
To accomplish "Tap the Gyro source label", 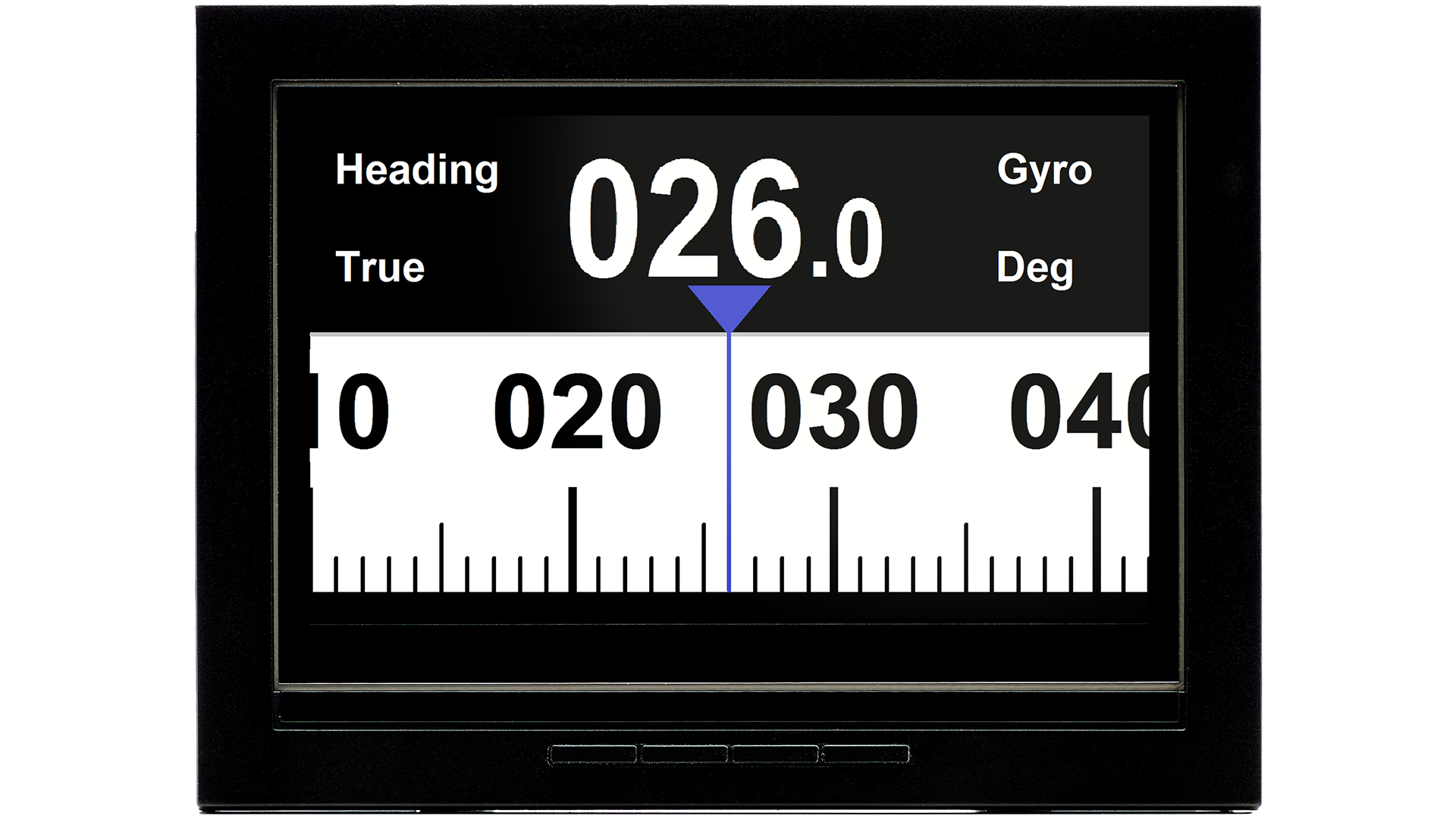I will coord(1044,170).
